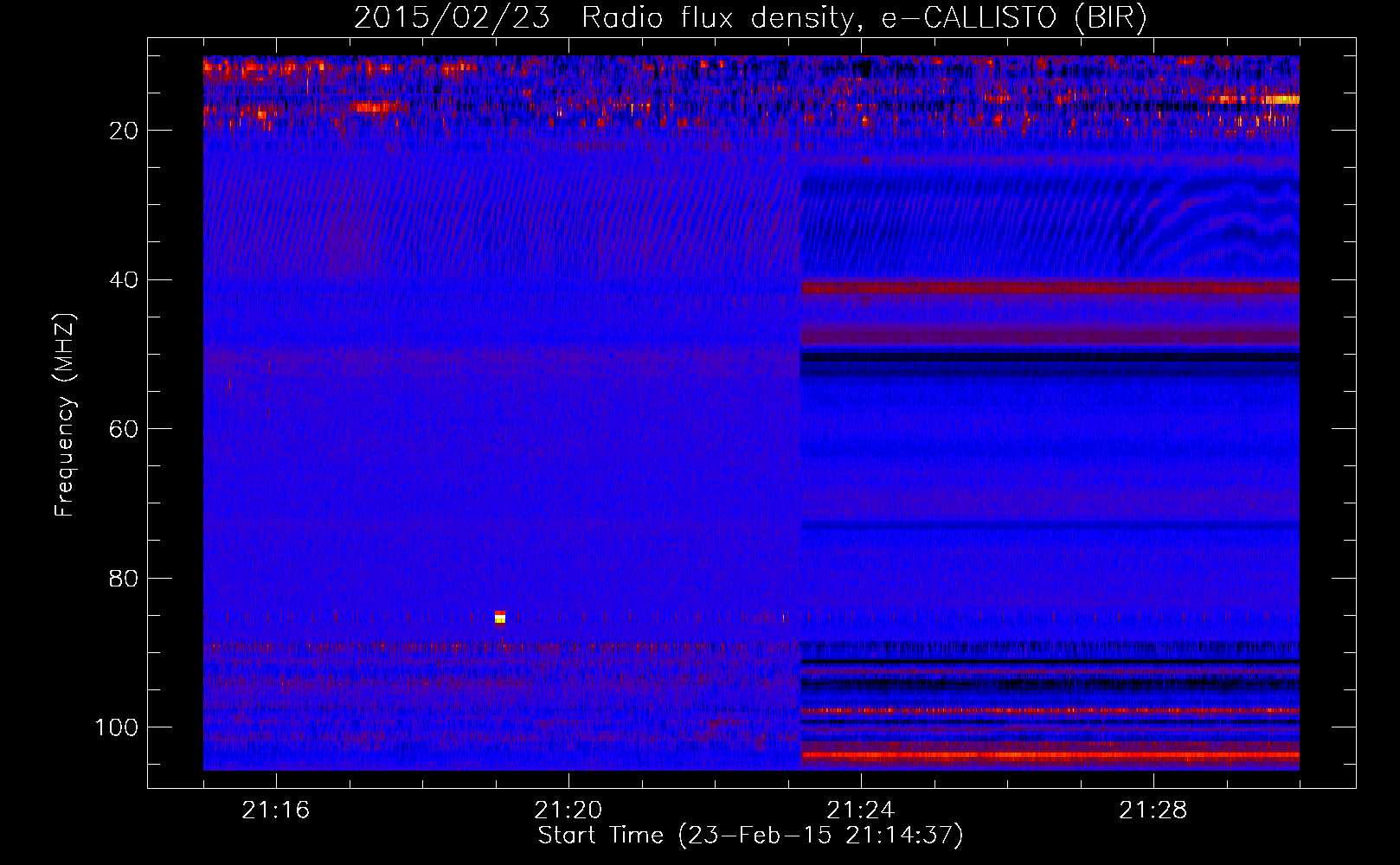Screen dimensions: 1400x865
Task: Click the bright yellow-red spot near 85 MHz
Action: tap(499, 617)
